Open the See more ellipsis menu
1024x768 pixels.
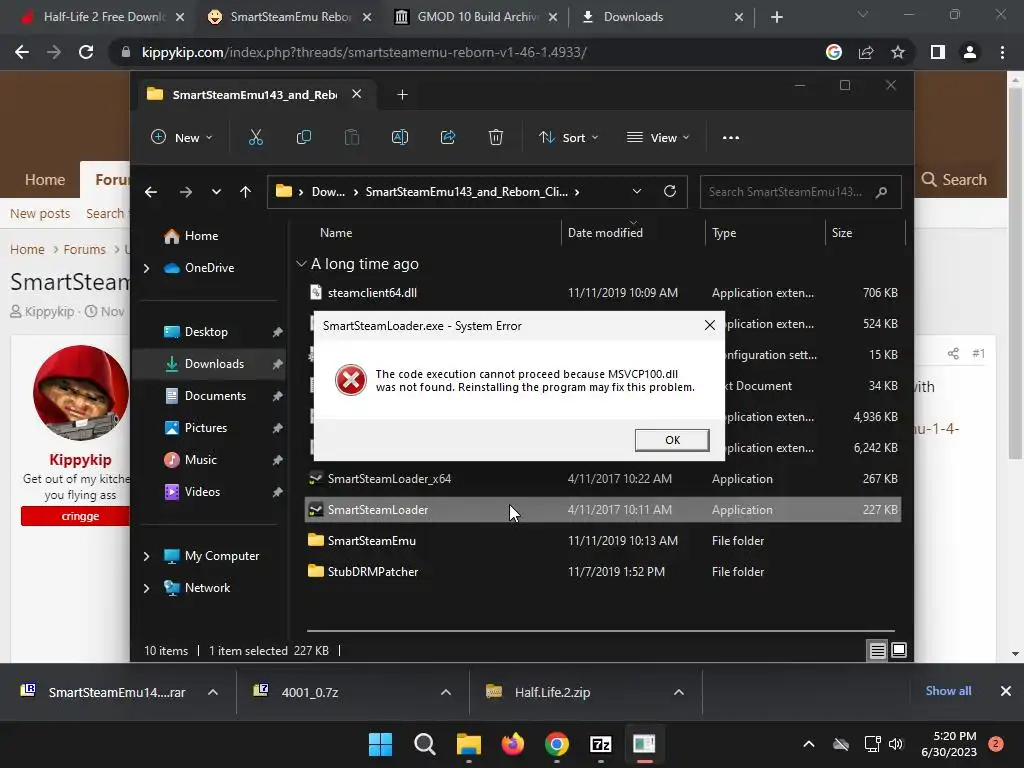coord(731,138)
